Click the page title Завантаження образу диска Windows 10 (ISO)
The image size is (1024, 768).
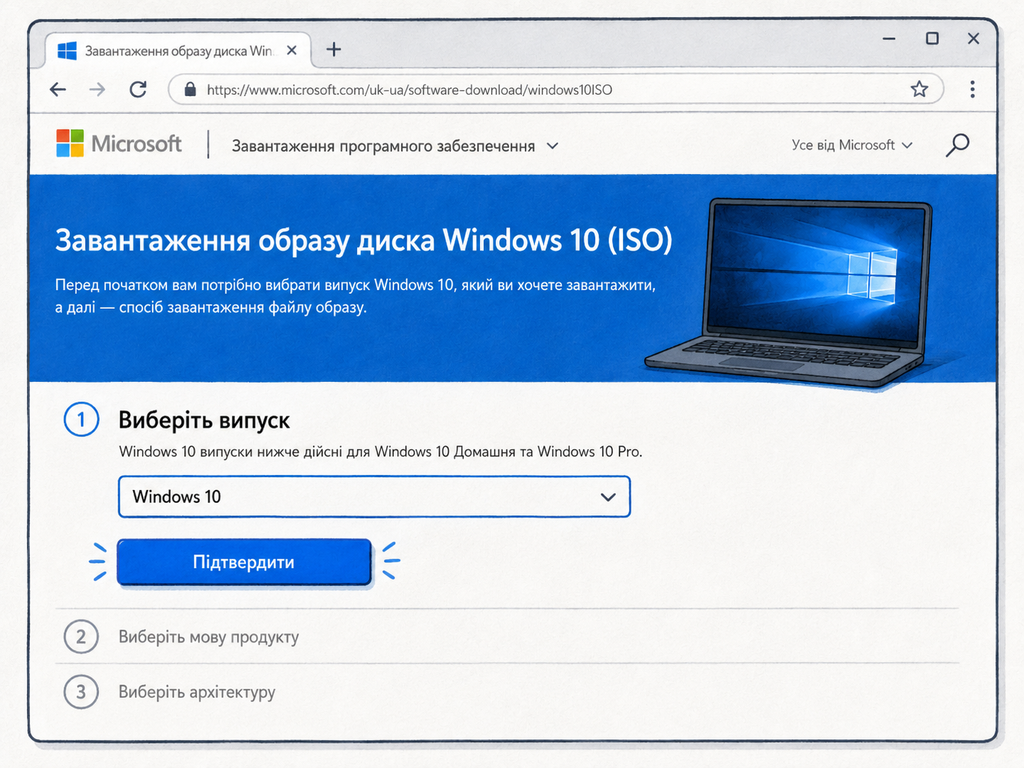coord(364,240)
